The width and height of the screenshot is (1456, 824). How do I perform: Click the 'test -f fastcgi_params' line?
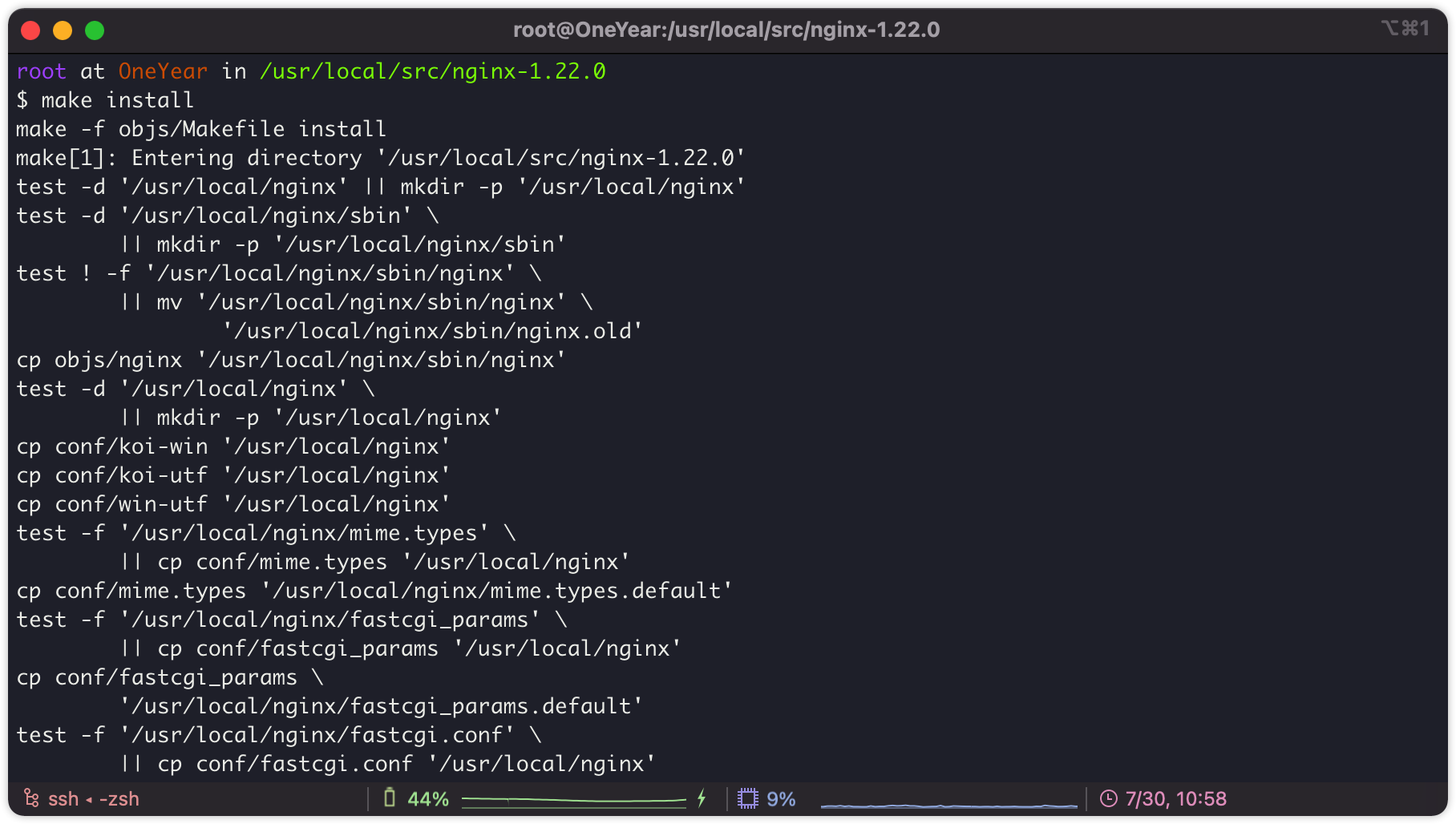tap(292, 620)
